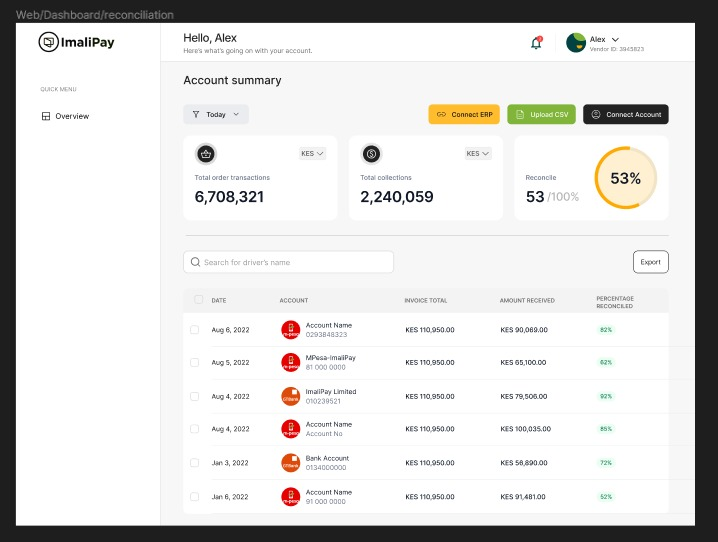
Task: Check the KES 100,035.00 row checkbox
Action: (x=195, y=429)
